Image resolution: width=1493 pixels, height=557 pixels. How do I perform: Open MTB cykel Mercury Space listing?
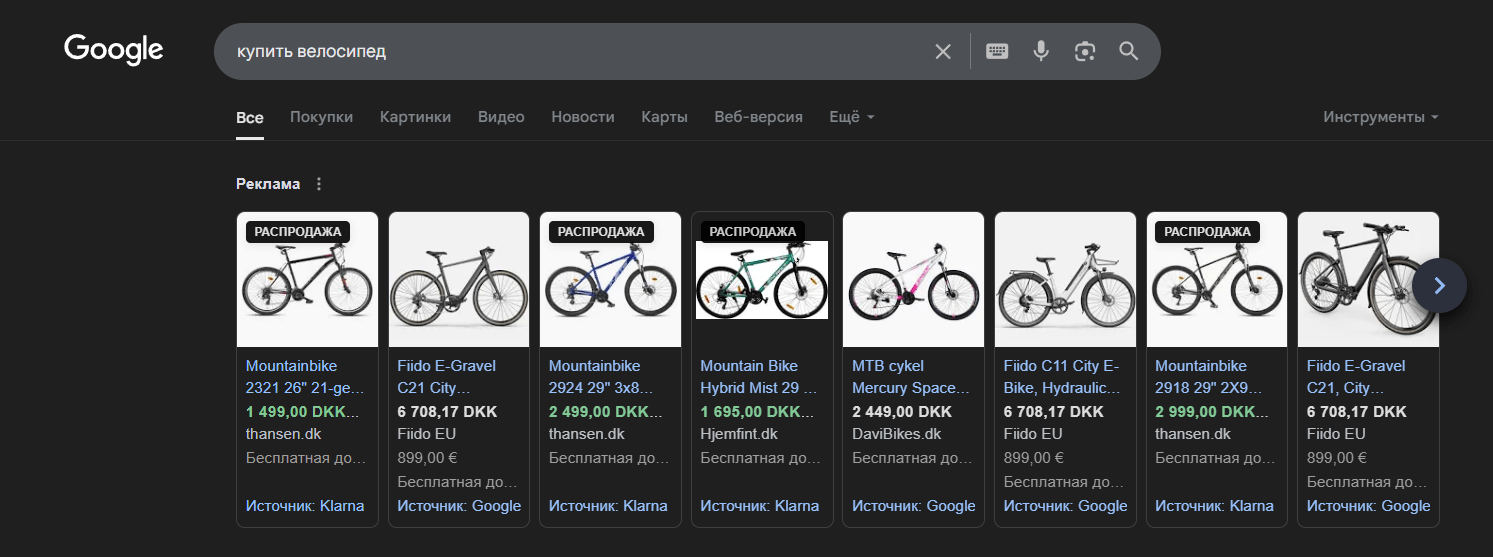click(x=911, y=377)
